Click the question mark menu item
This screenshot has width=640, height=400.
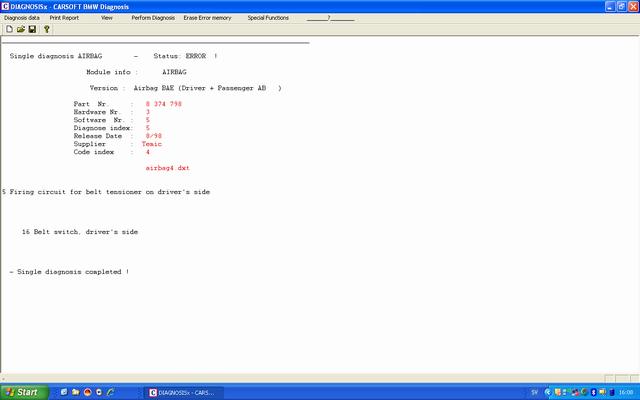click(328, 18)
